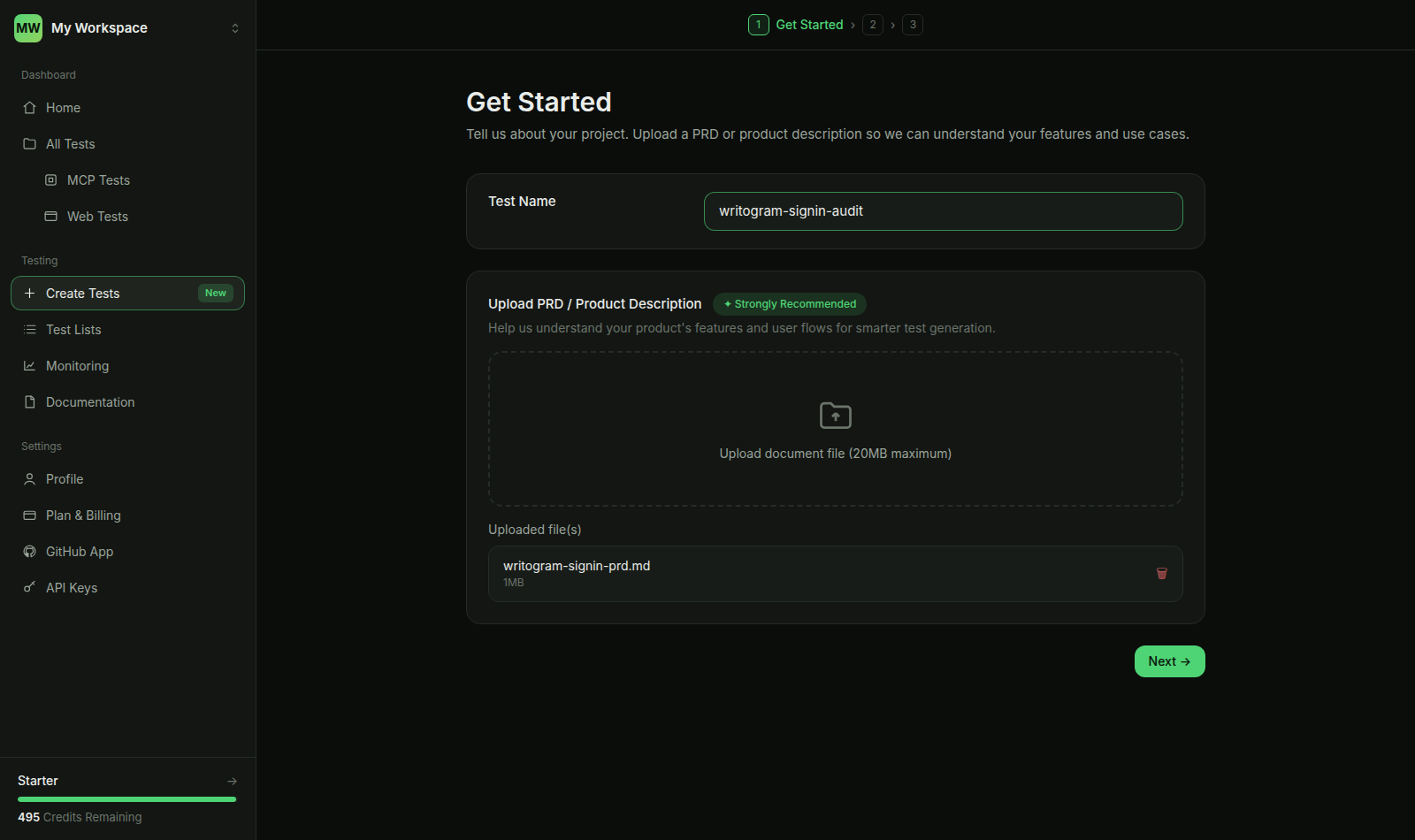The width and height of the screenshot is (1415, 840).
Task: Open the Test Lists label
Action: pyautogui.click(x=73, y=330)
